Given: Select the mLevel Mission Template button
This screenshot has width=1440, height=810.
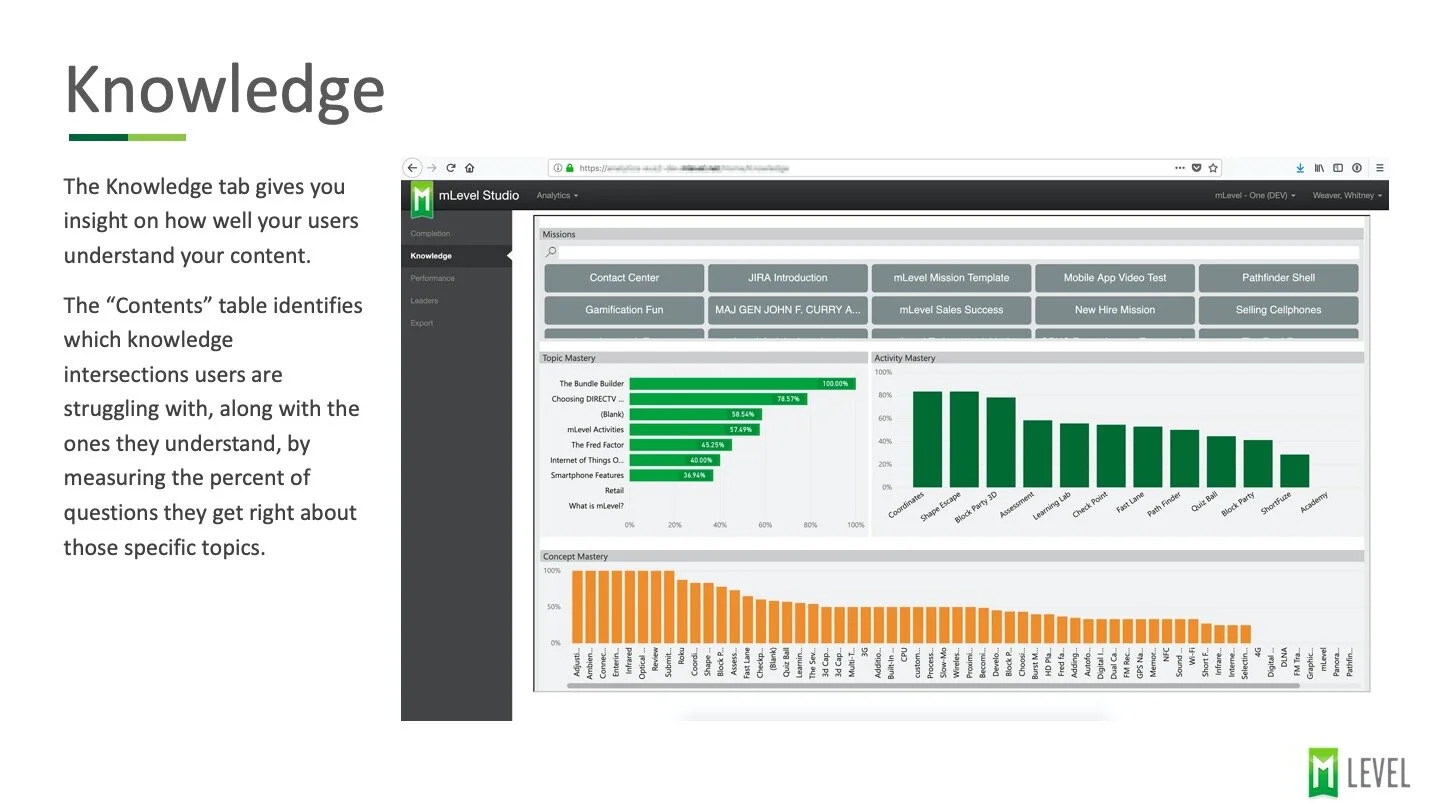Looking at the screenshot, I should (951, 278).
